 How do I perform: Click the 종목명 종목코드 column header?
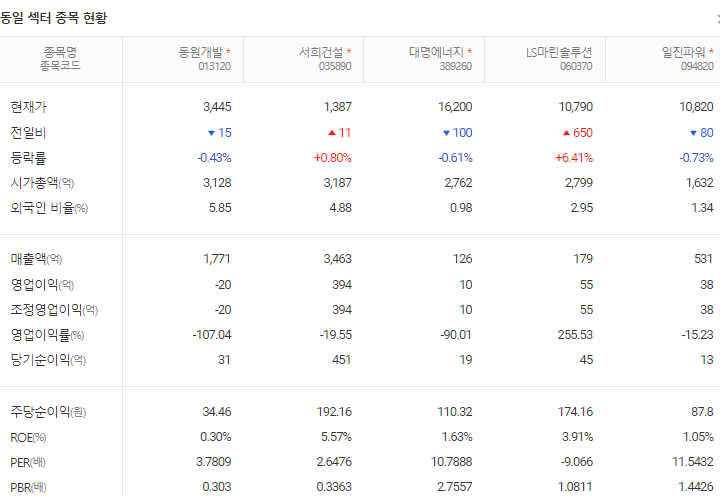pyautogui.click(x=60, y=59)
